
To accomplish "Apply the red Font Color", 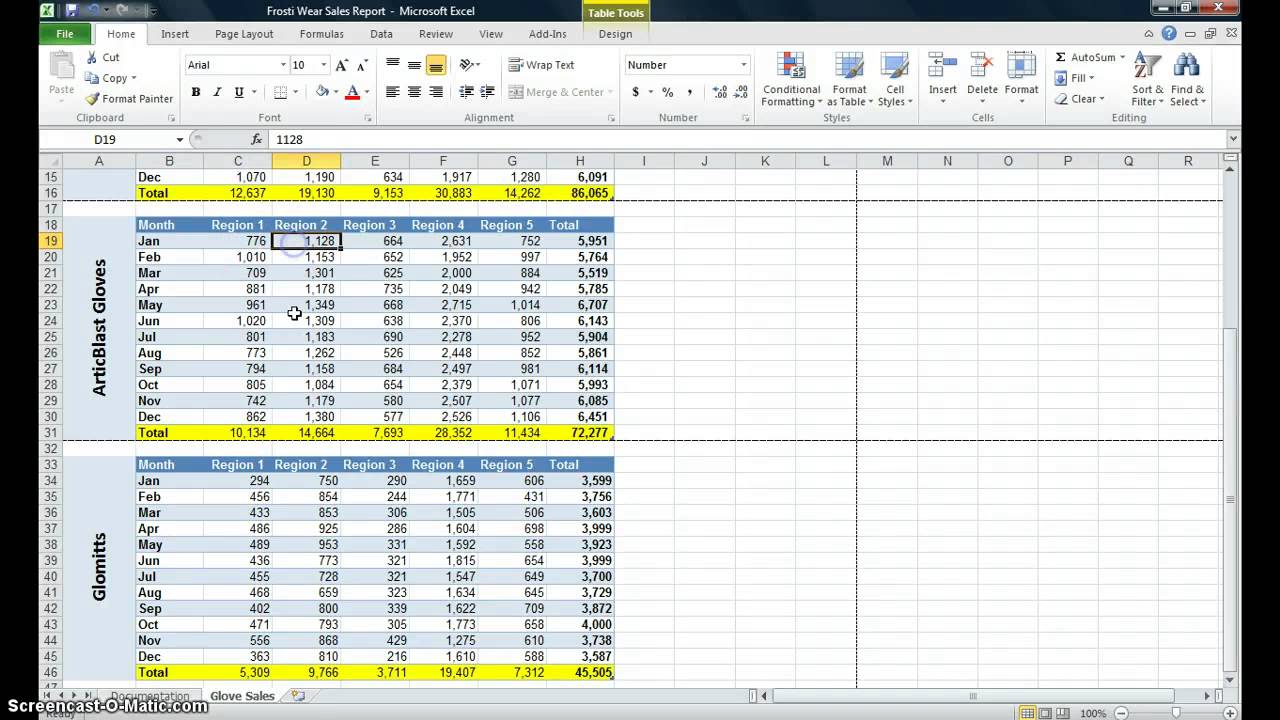I will coord(352,92).
